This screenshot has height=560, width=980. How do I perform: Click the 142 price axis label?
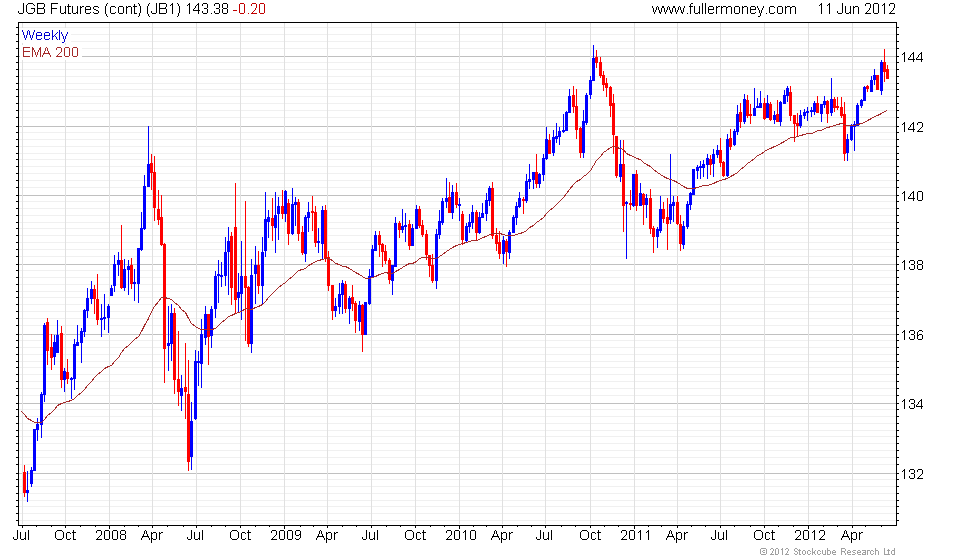click(x=911, y=127)
